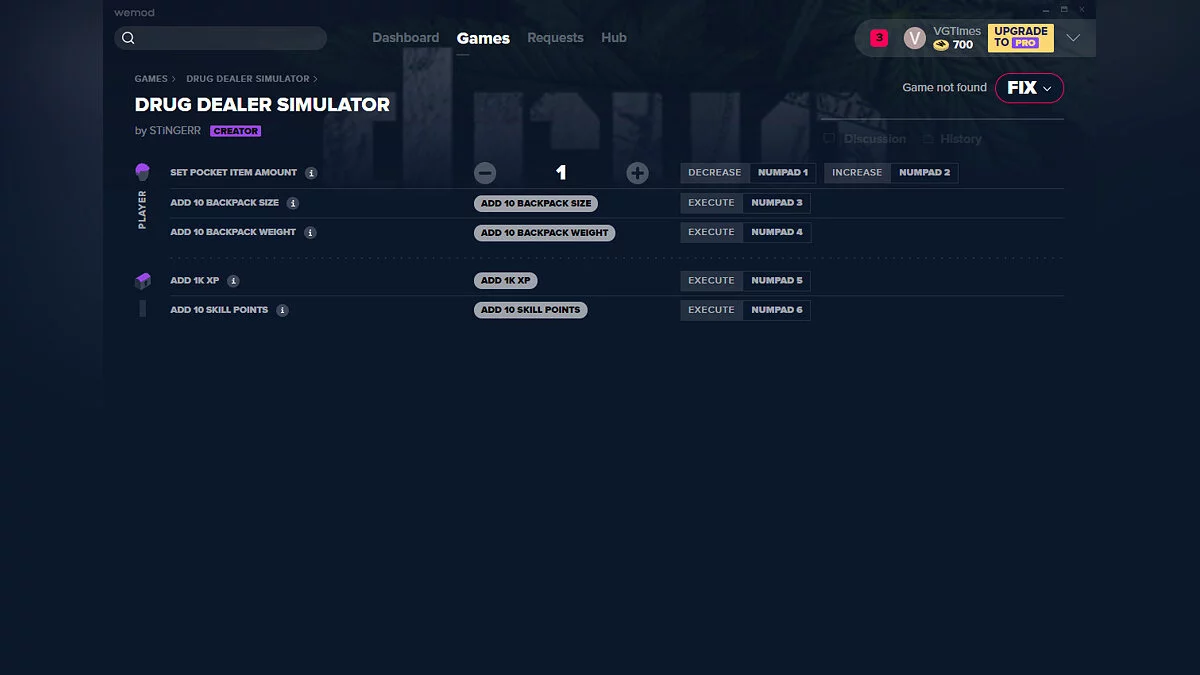Click the STiNGERR creator name
The width and height of the screenshot is (1200, 675).
tap(175, 131)
